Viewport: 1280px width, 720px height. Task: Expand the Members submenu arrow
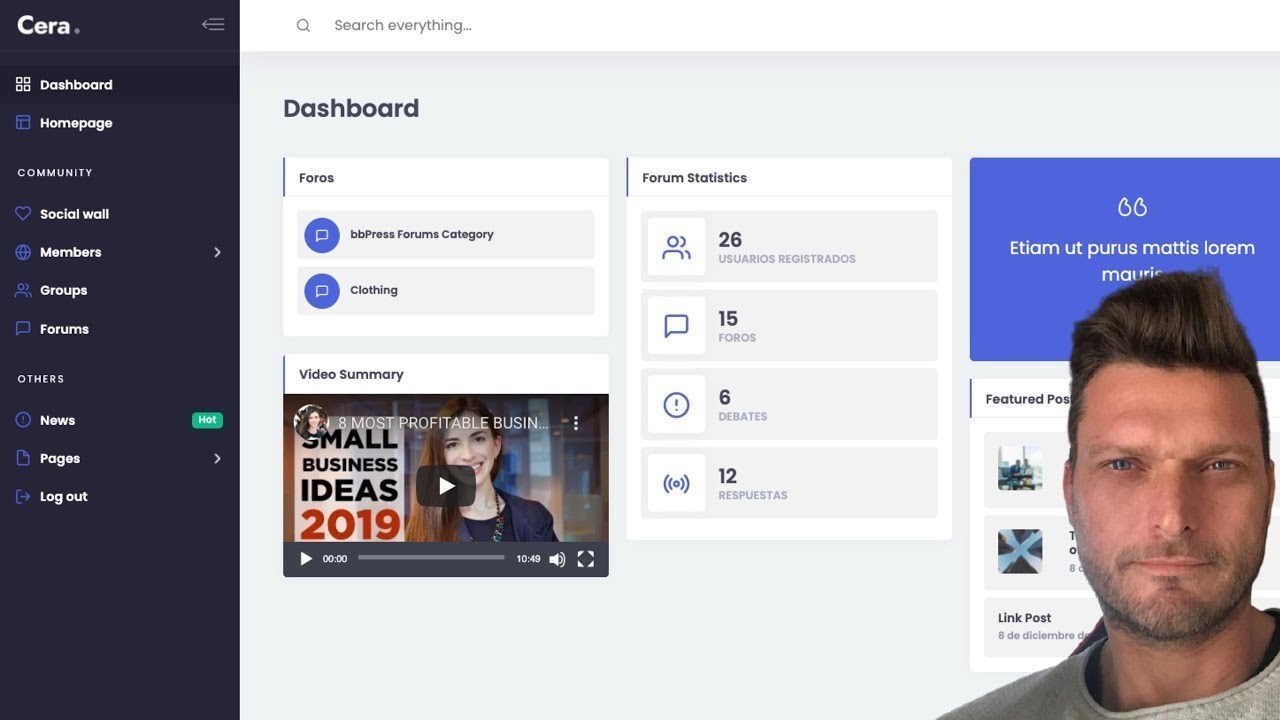click(217, 252)
